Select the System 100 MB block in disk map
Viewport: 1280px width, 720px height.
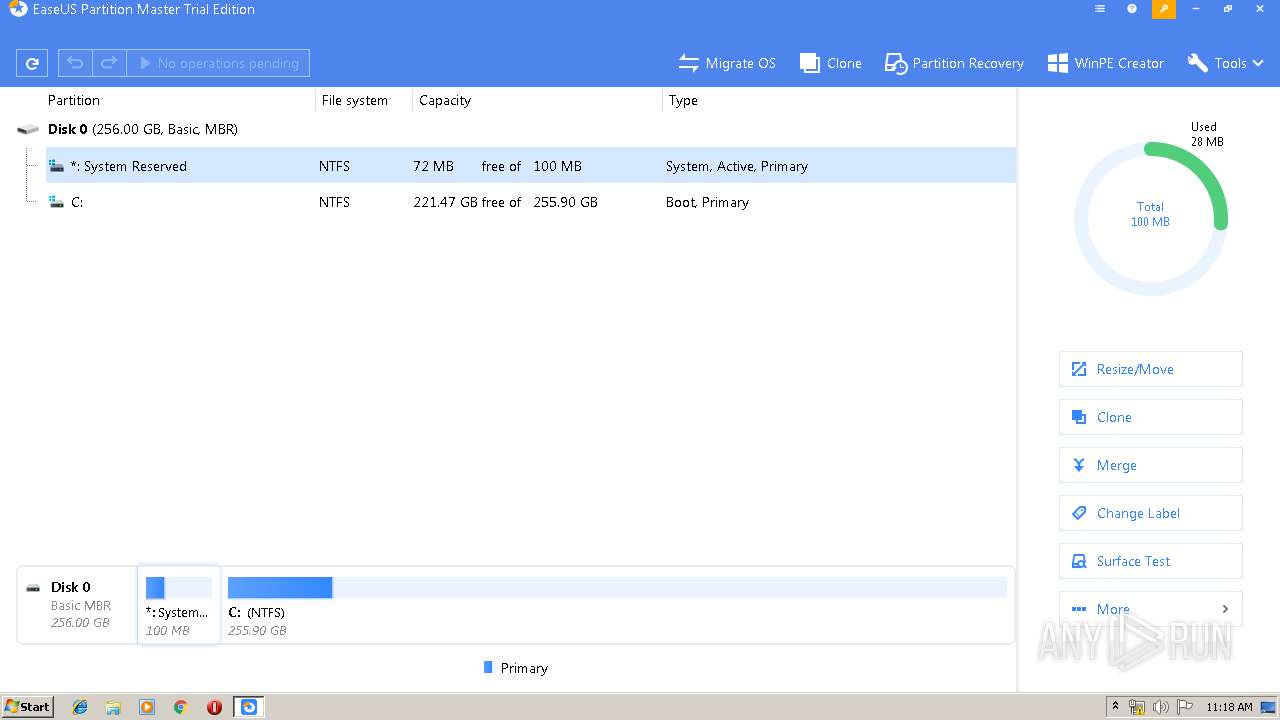coord(179,604)
